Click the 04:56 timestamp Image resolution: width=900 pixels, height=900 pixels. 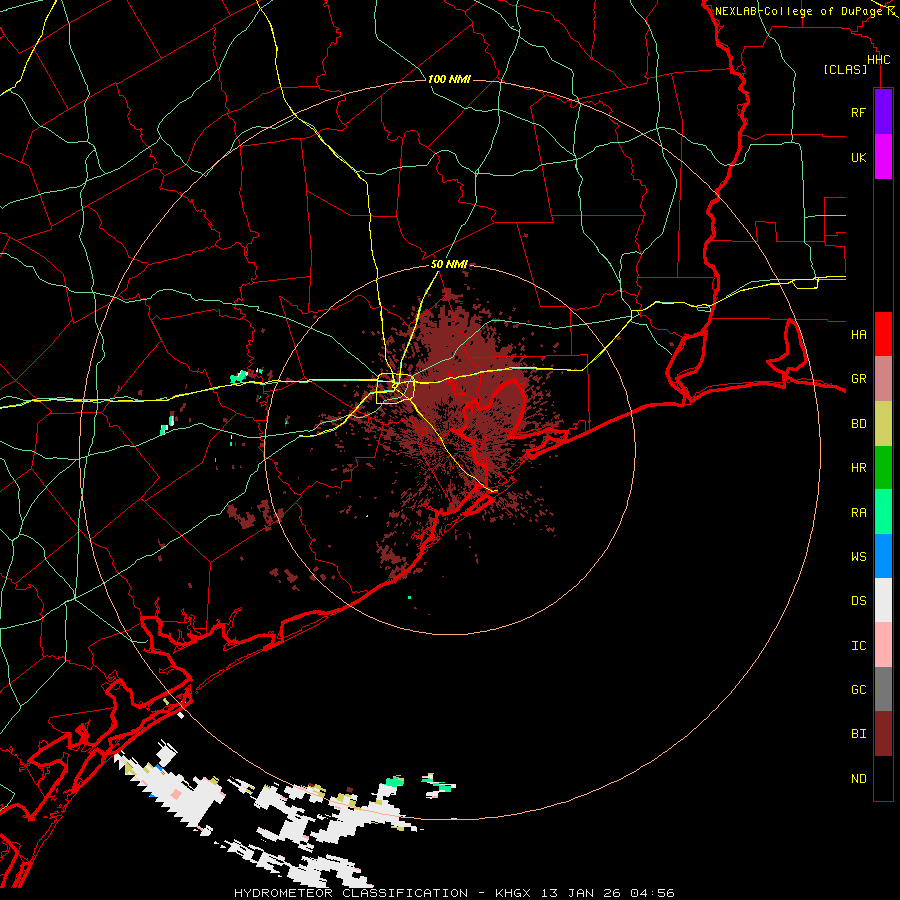pos(652,893)
